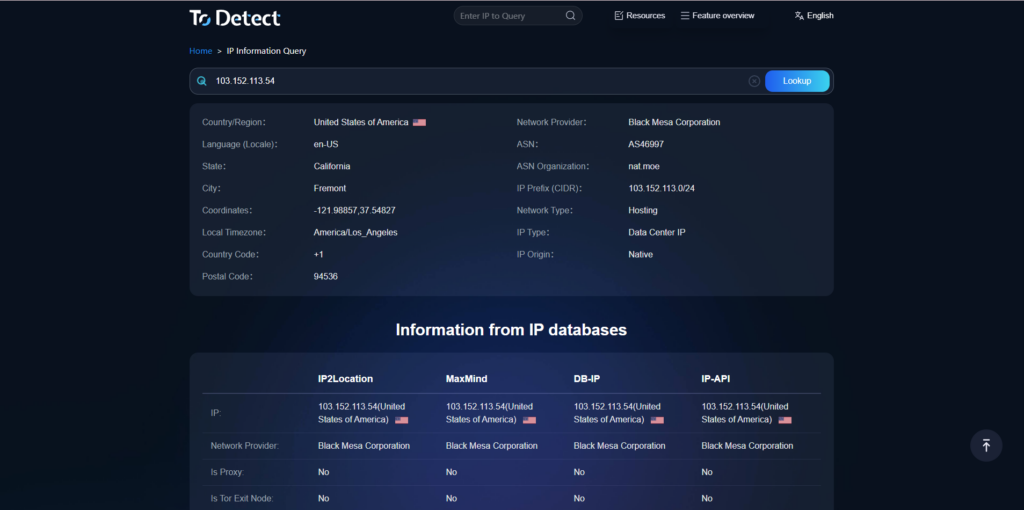The height and width of the screenshot is (510, 1024).
Task: Select Black Mesa Corporation in top panel
Action: tap(675, 122)
